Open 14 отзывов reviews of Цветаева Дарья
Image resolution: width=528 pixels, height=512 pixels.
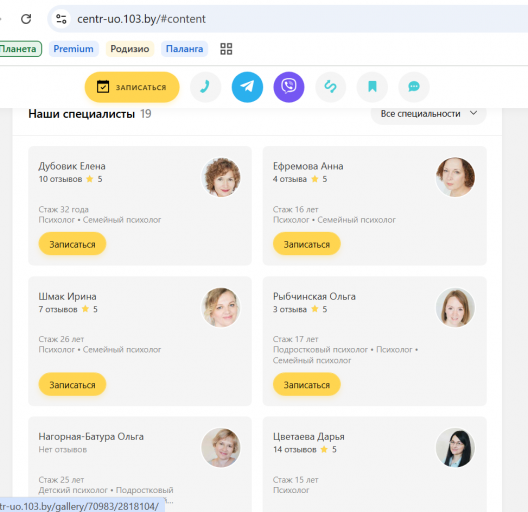[x=295, y=450]
